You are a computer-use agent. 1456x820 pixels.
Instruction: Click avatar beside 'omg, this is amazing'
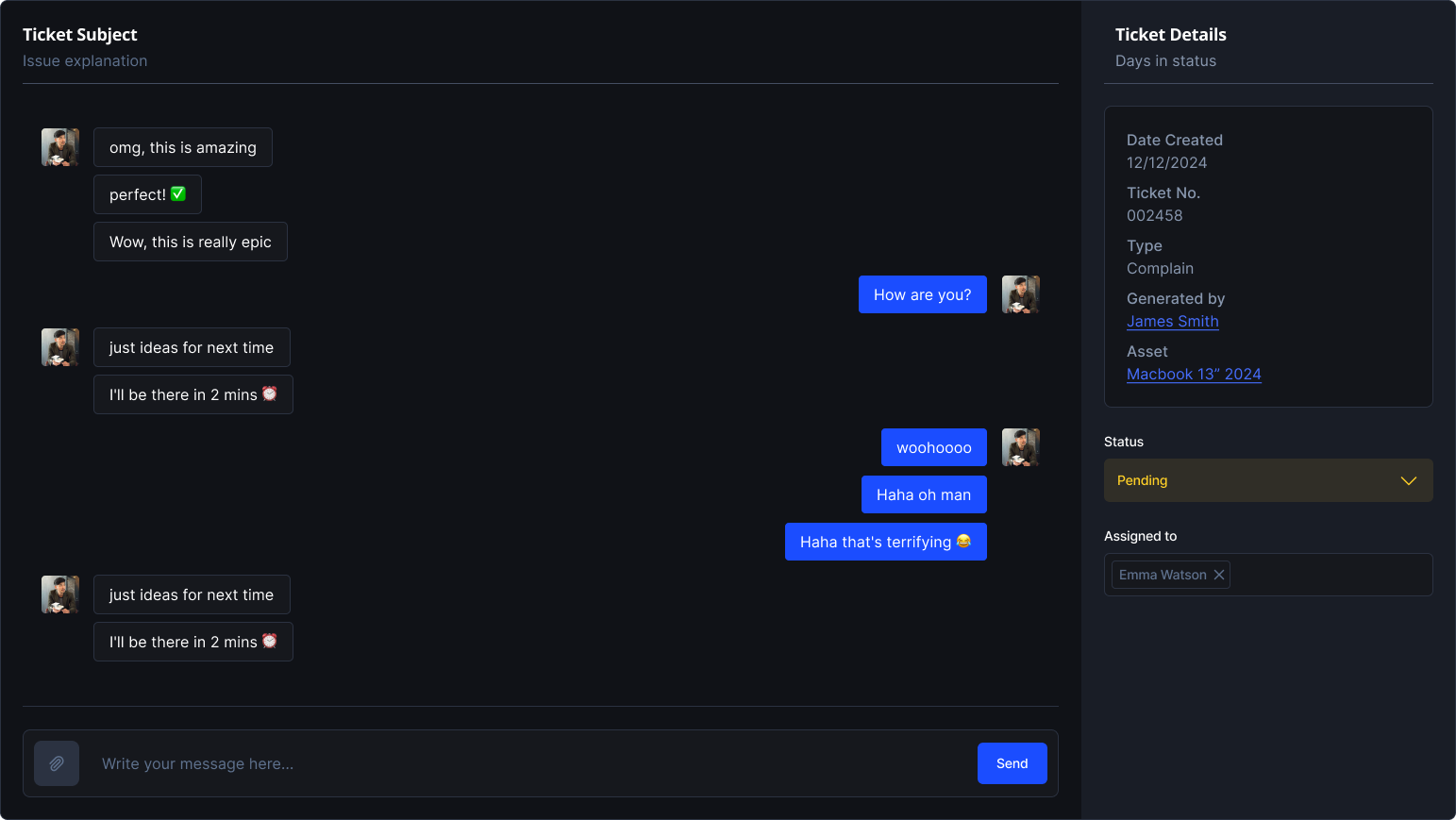[60, 147]
